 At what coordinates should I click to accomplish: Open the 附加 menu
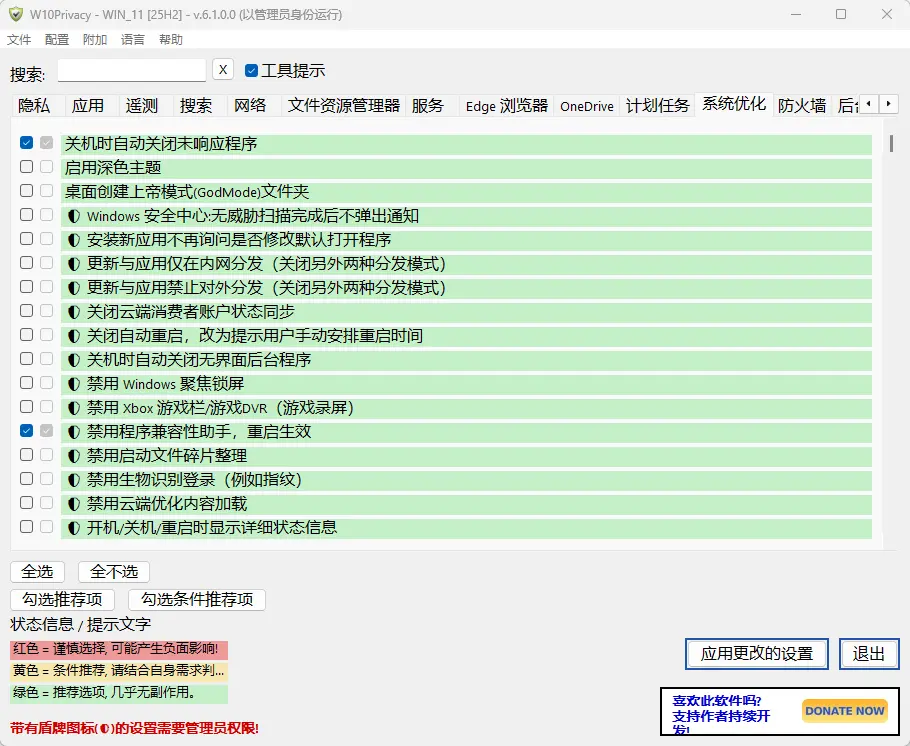coord(95,39)
